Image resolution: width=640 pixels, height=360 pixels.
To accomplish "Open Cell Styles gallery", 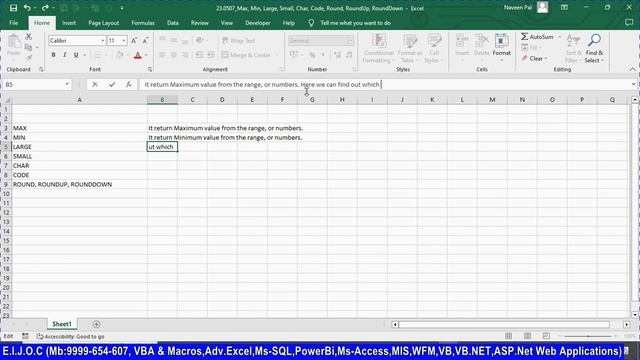I will (x=434, y=49).
